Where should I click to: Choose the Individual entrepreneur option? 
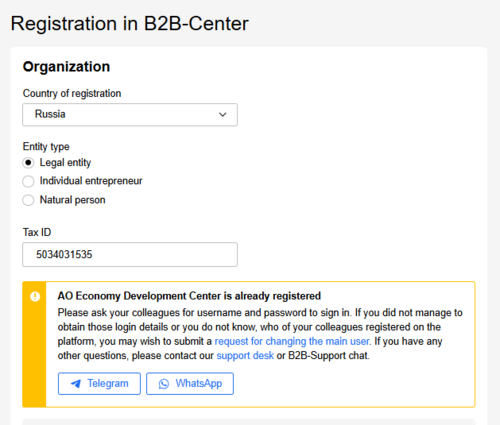click(x=28, y=181)
